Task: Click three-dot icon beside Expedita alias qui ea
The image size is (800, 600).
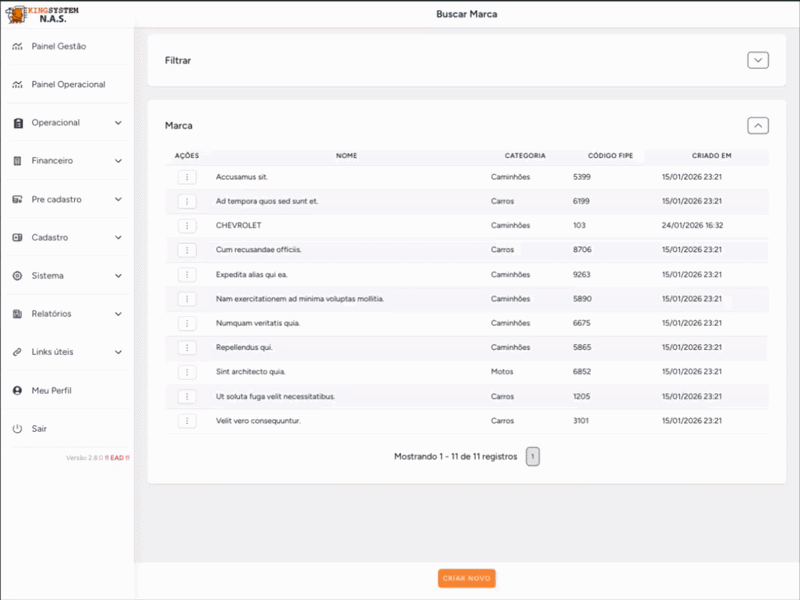Action: [x=187, y=274]
